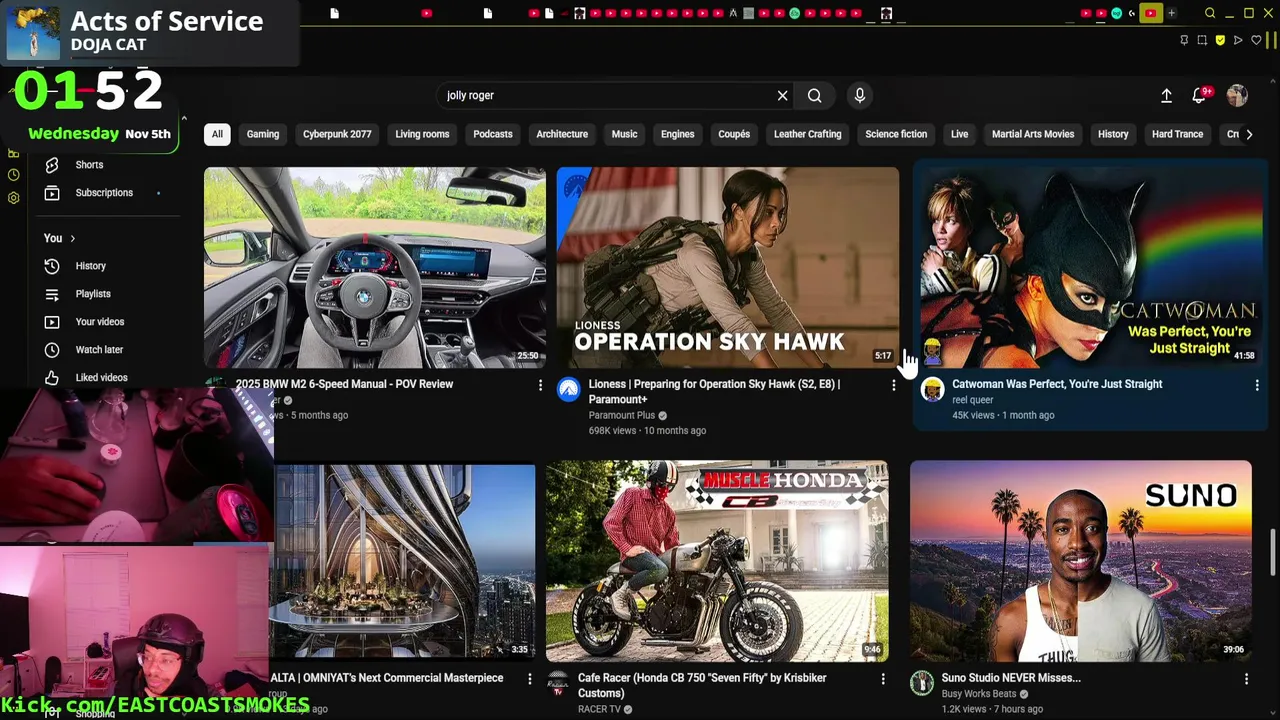Image resolution: width=1280 pixels, height=720 pixels.
Task: Select the Music filter chip
Action: tap(624, 134)
